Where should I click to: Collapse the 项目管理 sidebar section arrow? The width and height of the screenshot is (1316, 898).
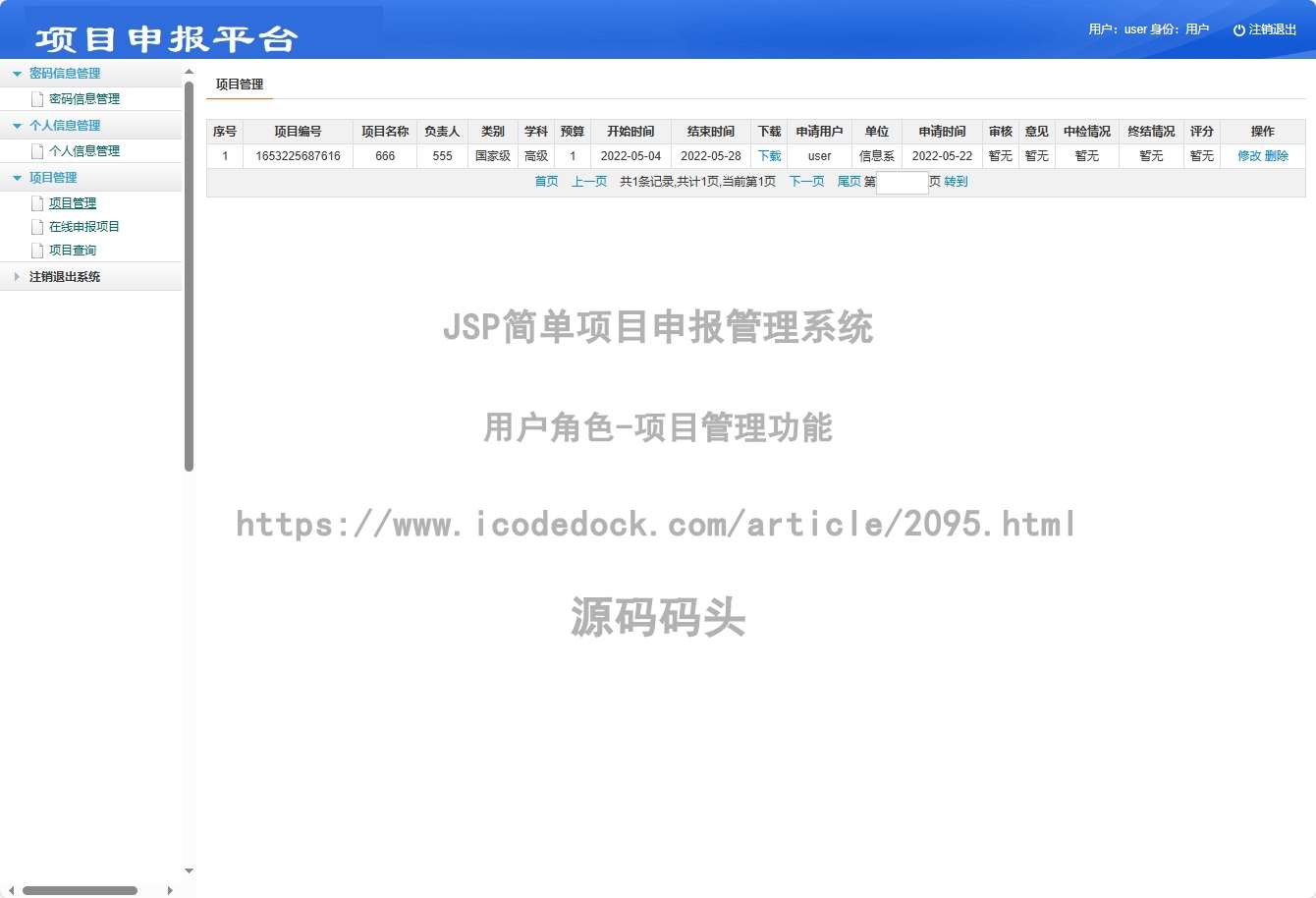click(17, 178)
